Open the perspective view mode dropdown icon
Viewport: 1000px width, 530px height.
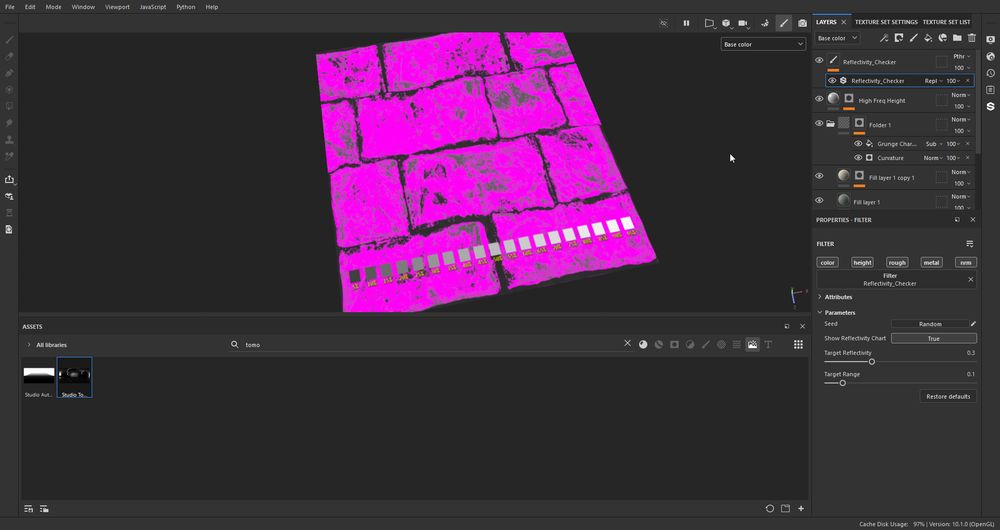709,23
